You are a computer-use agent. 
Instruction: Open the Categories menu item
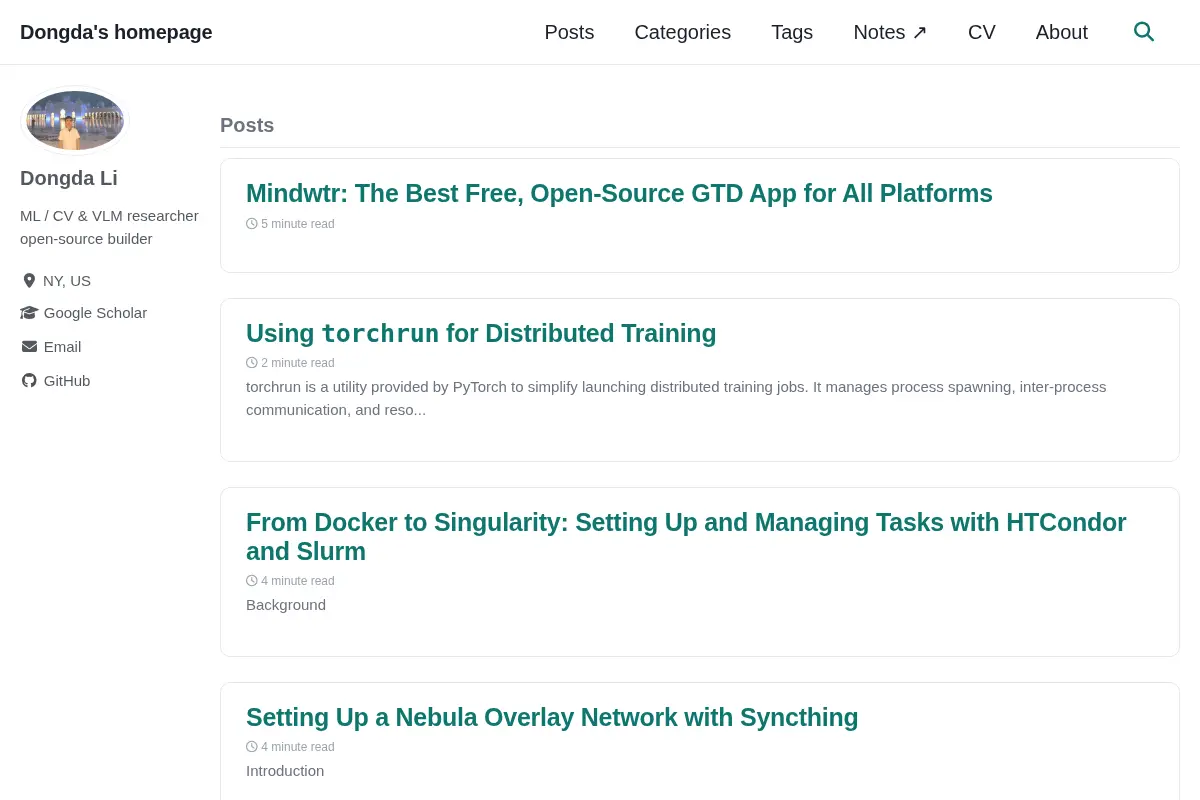pos(683,32)
